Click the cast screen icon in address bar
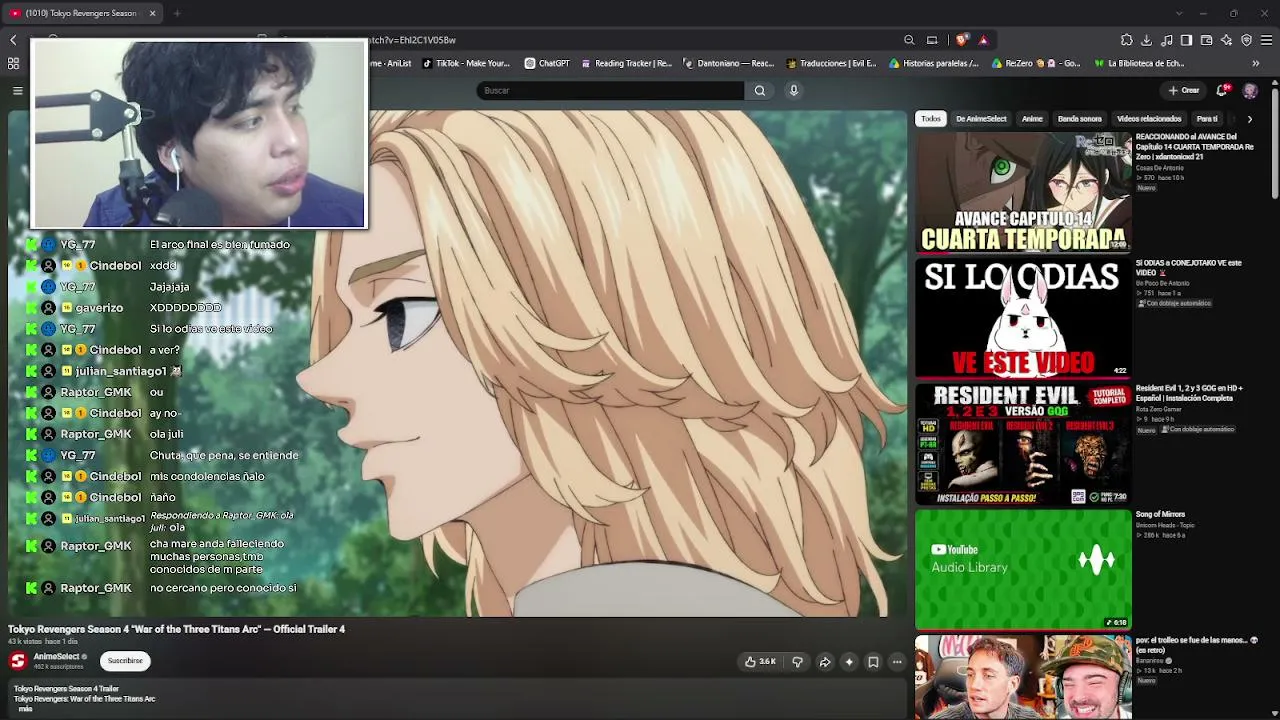 click(932, 40)
